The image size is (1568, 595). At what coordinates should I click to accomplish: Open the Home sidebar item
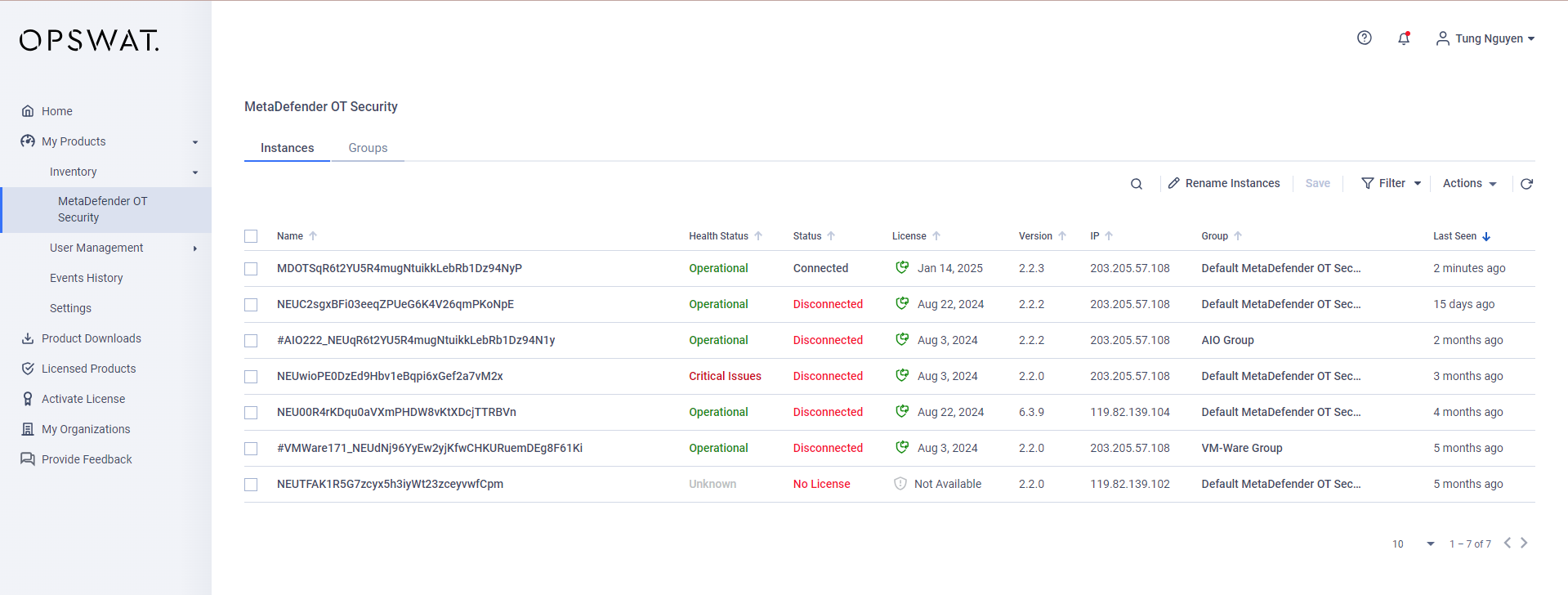pyautogui.click(x=57, y=111)
